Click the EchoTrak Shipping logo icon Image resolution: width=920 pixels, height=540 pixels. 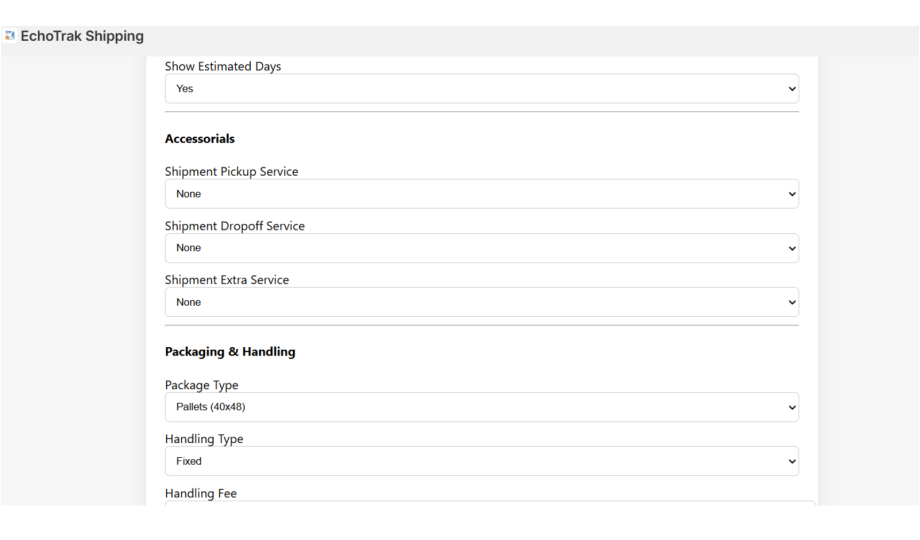coord(9,37)
